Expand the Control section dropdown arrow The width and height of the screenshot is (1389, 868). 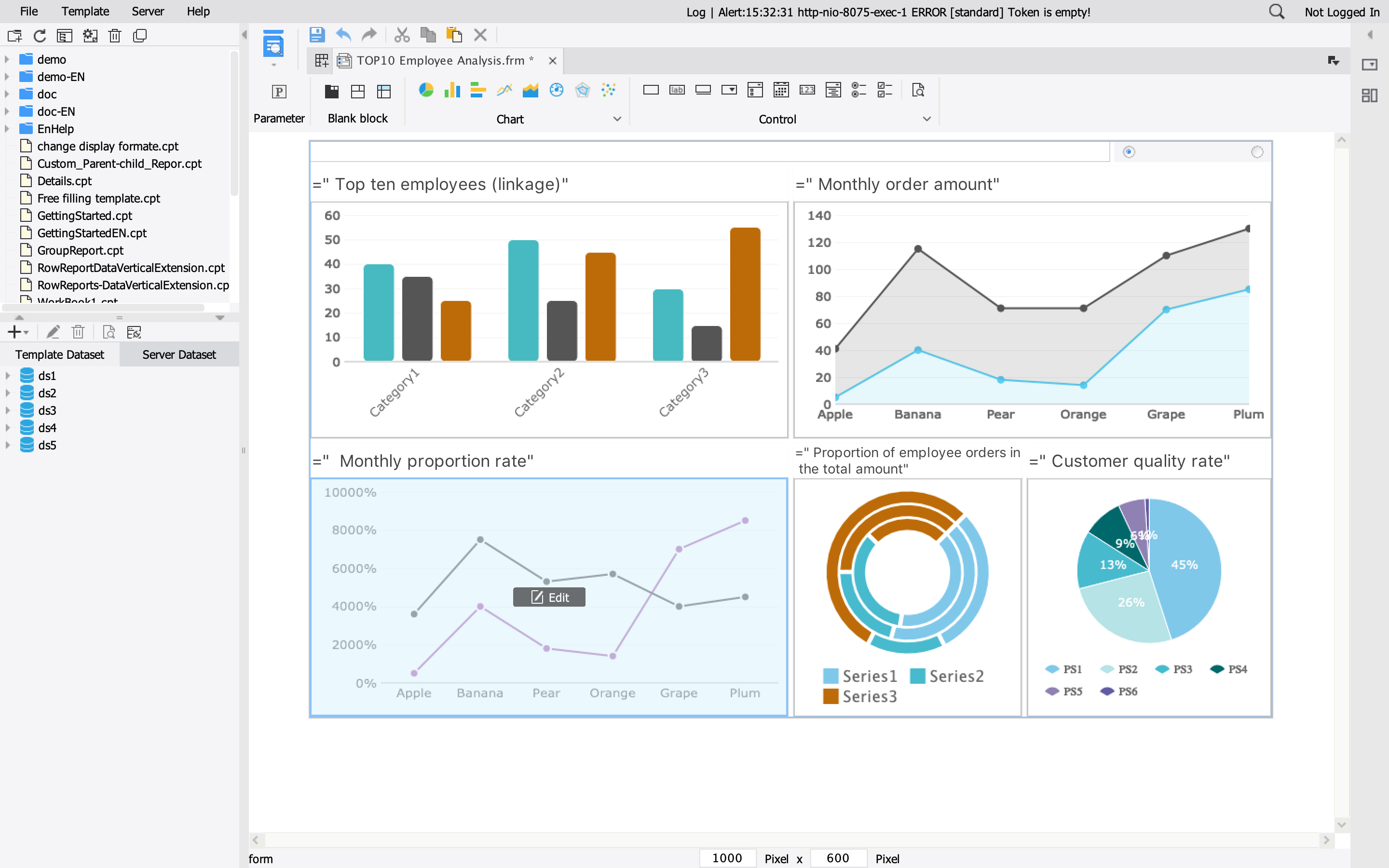[x=926, y=119]
